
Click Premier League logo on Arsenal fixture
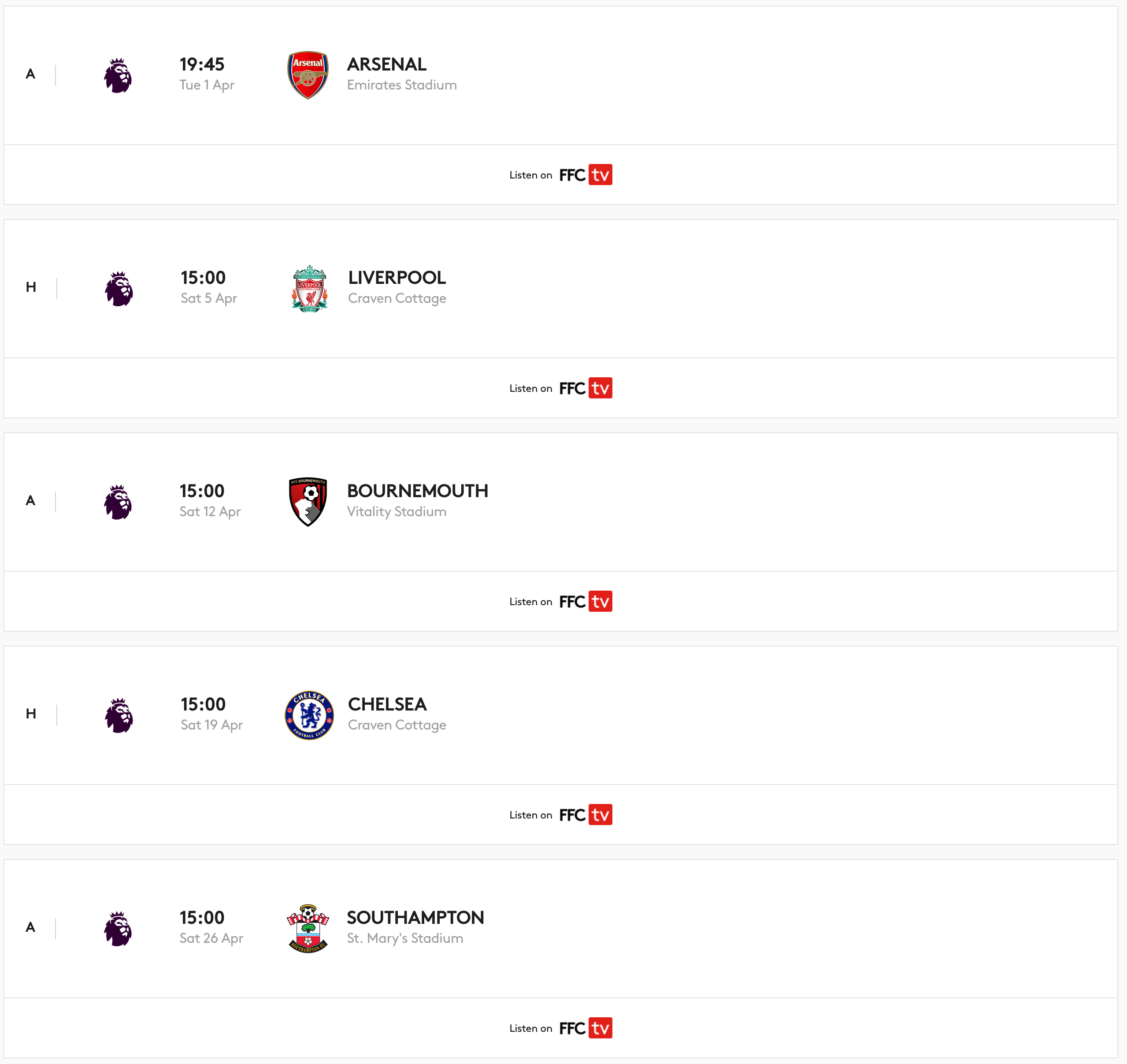[118, 75]
